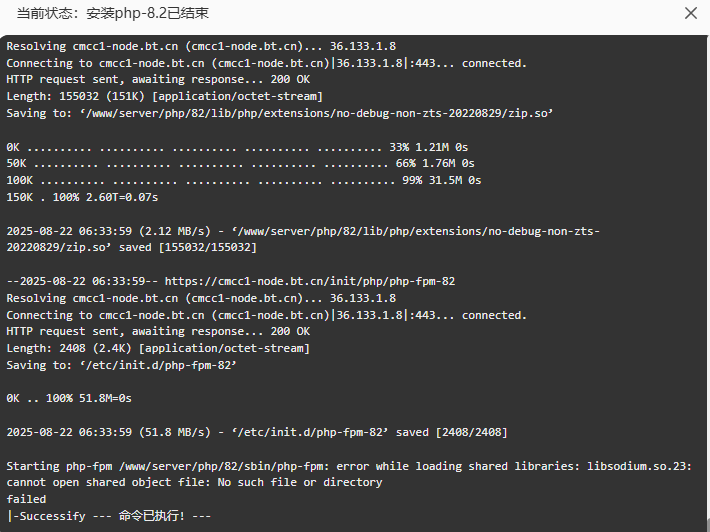Click the libsodium.so.23 error message line
The image size is (710, 532).
click(x=349, y=466)
